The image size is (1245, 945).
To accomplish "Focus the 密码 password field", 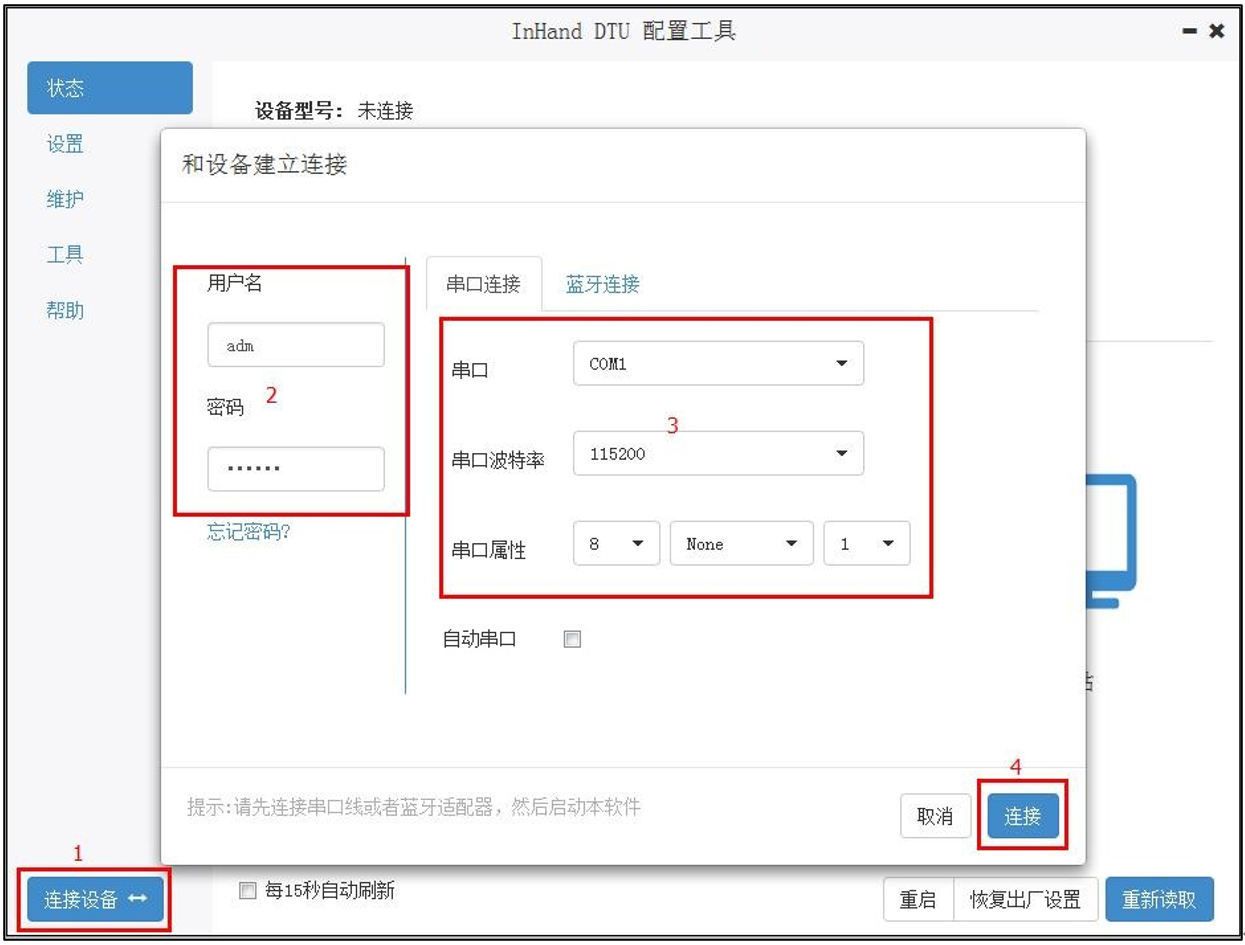I will point(296,469).
